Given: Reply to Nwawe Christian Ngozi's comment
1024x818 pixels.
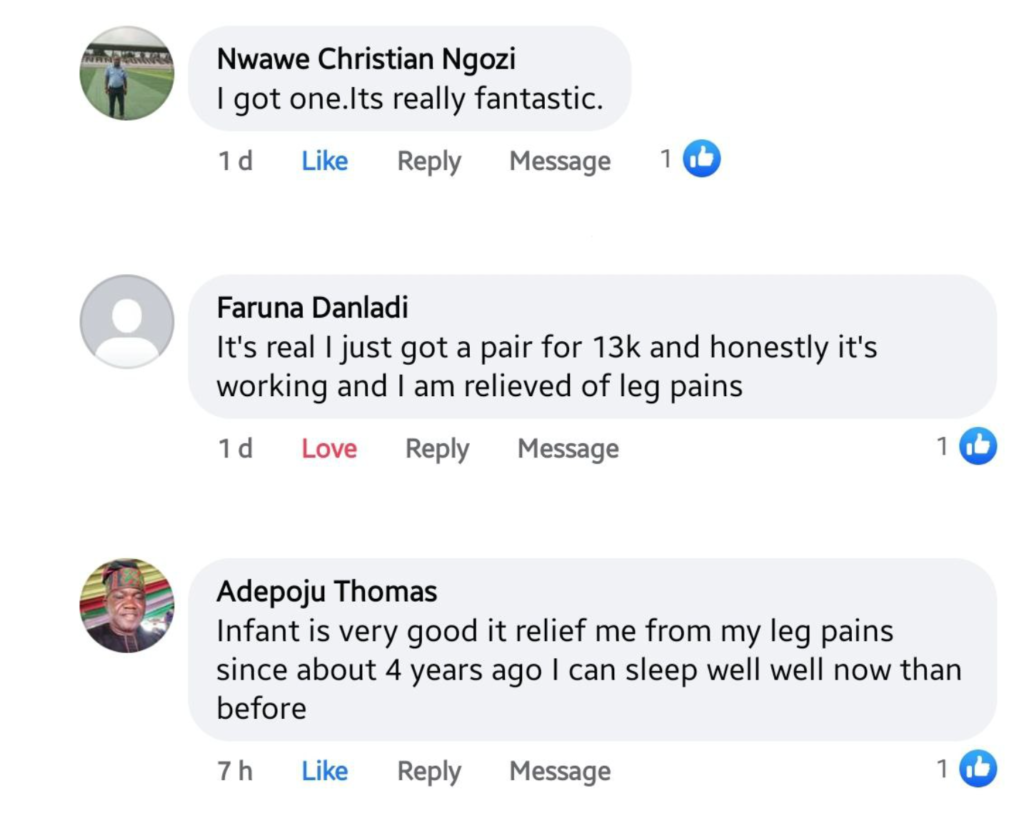Looking at the screenshot, I should point(429,161).
